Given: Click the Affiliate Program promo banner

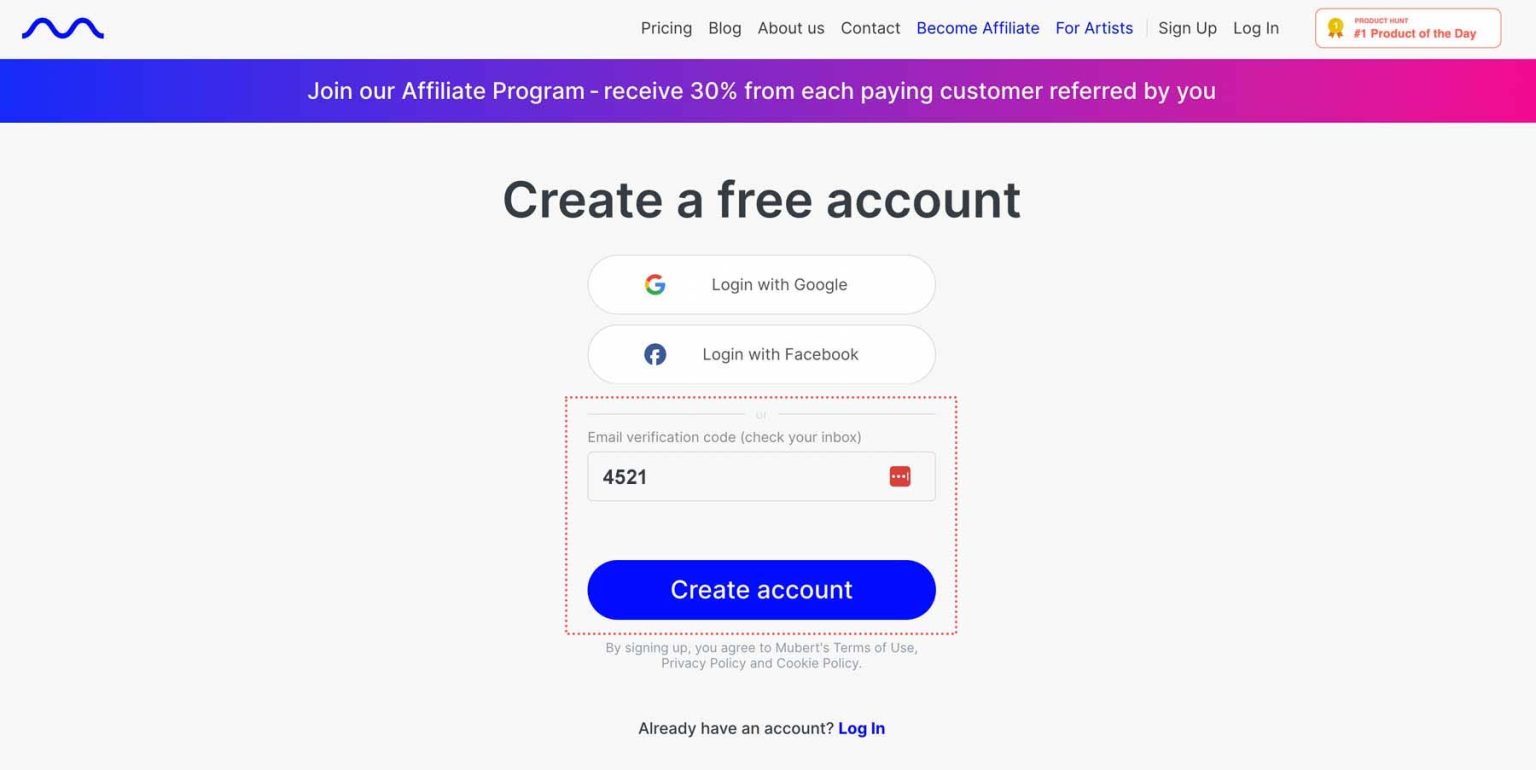Looking at the screenshot, I should (x=761, y=91).
